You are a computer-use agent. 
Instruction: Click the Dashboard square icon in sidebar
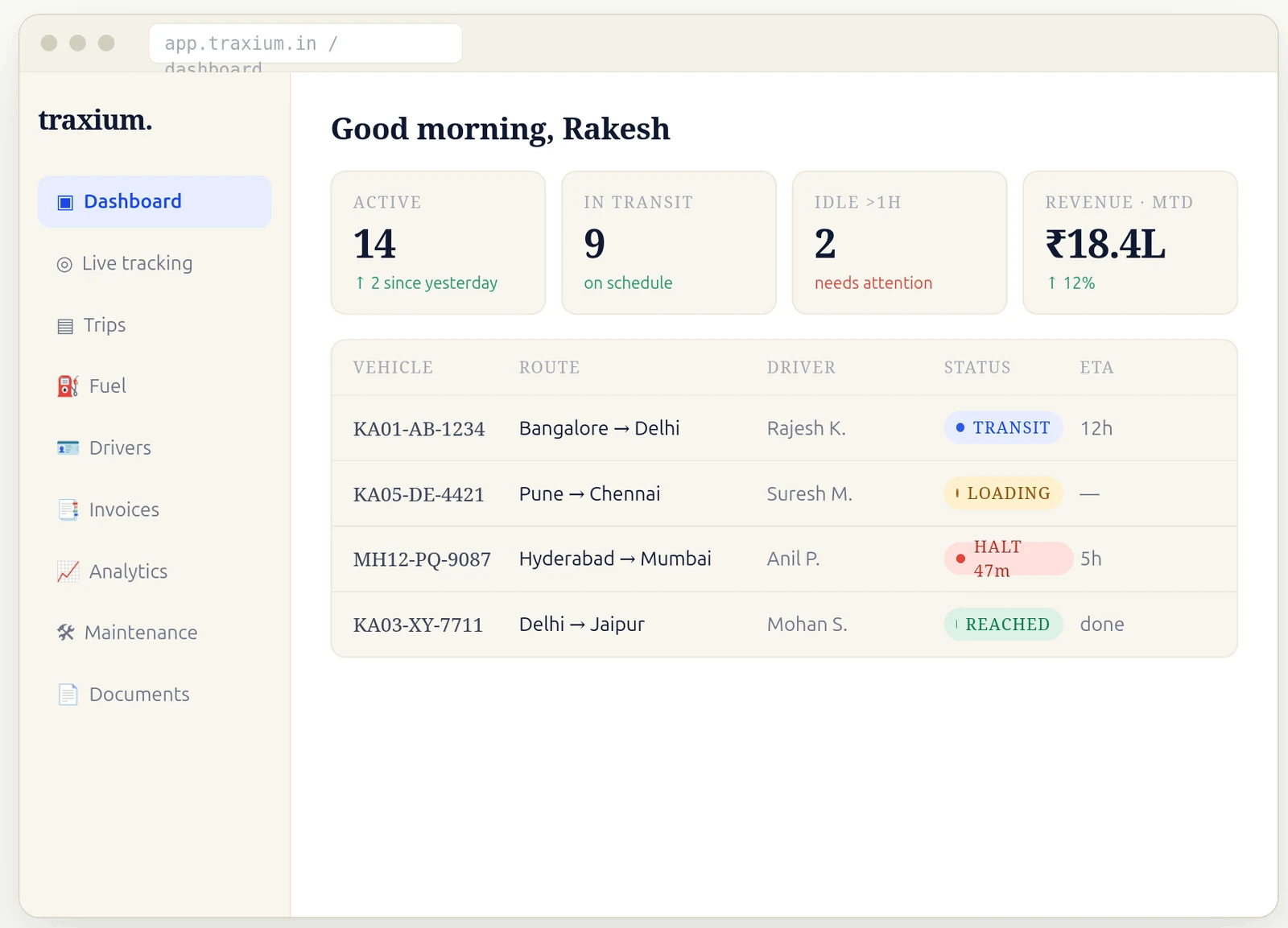click(x=65, y=202)
